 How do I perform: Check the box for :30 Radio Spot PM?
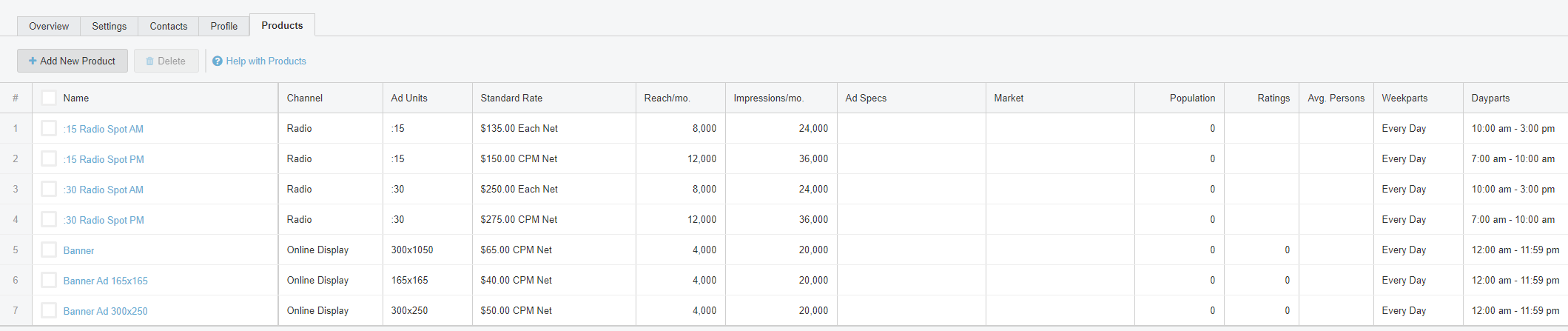tap(49, 219)
